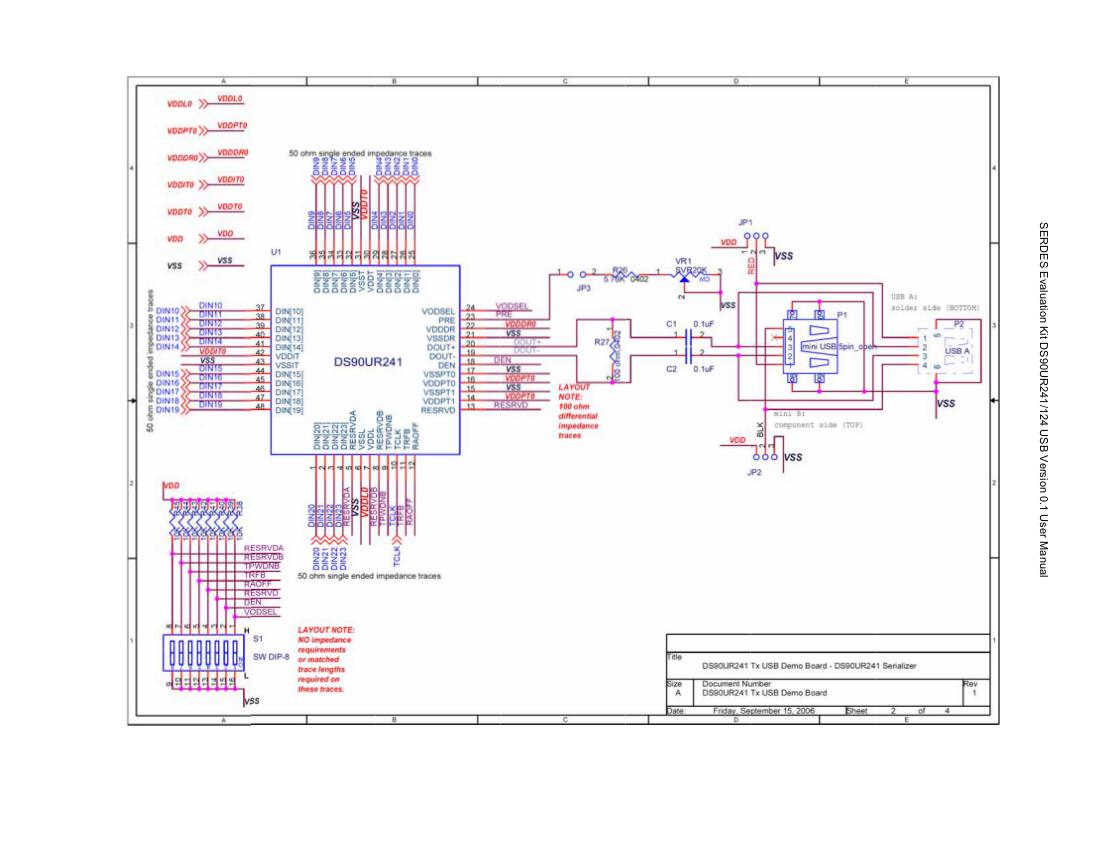Select the VR1 variable resistor symbol
This screenshot has height=849, width=1099.
coord(683,280)
